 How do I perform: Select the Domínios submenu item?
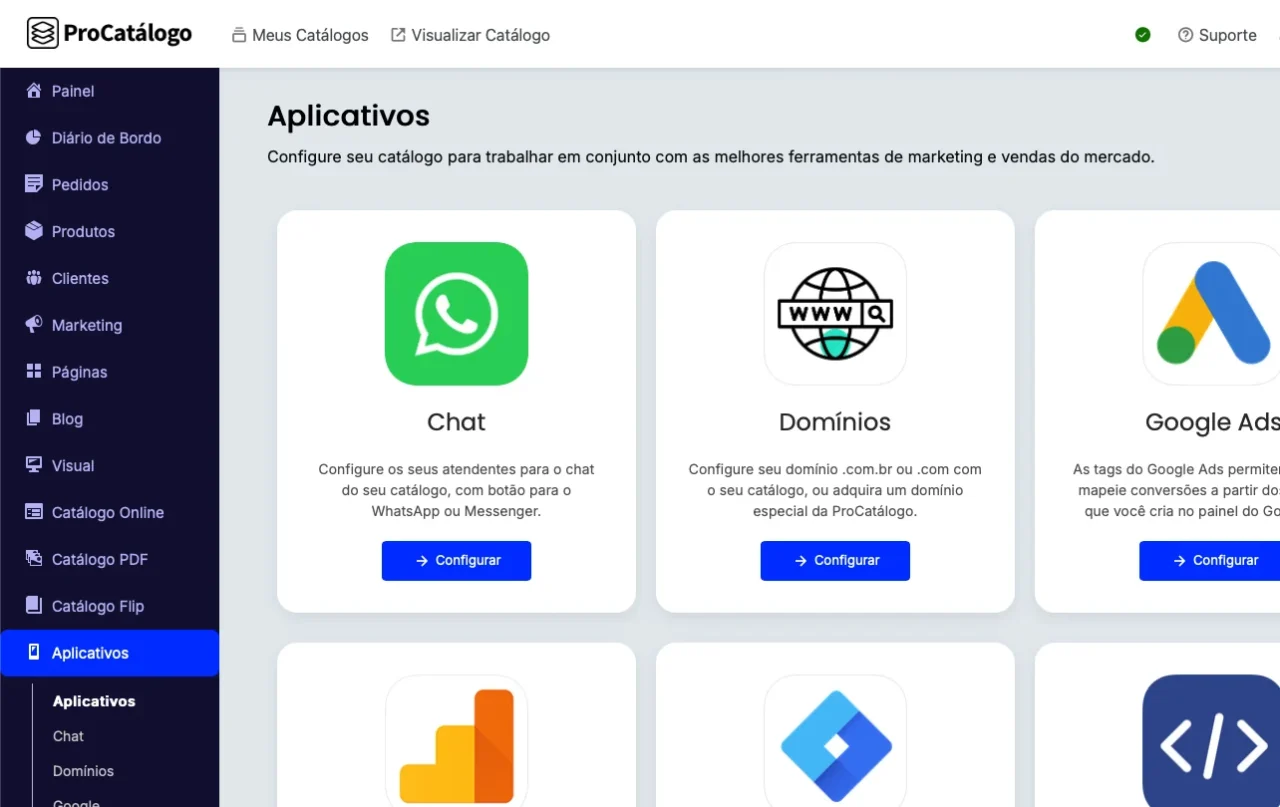click(x=83, y=771)
